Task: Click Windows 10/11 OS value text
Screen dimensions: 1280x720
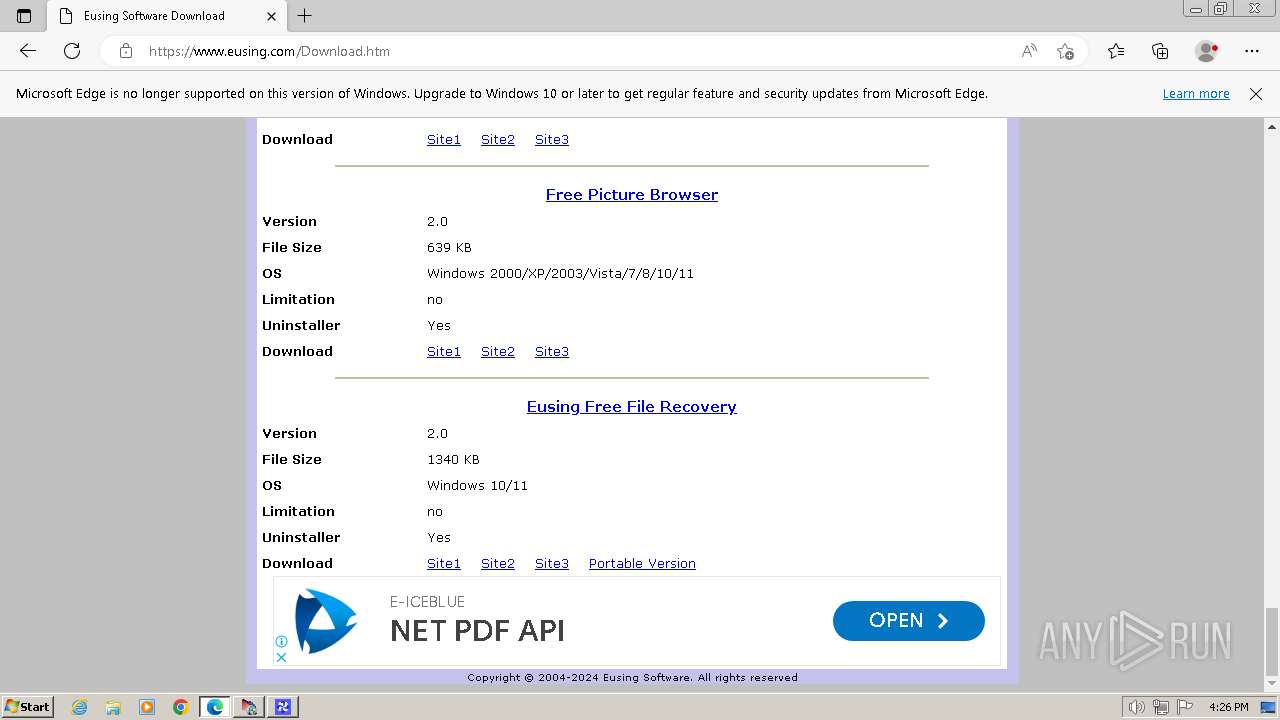Action: click(x=477, y=486)
